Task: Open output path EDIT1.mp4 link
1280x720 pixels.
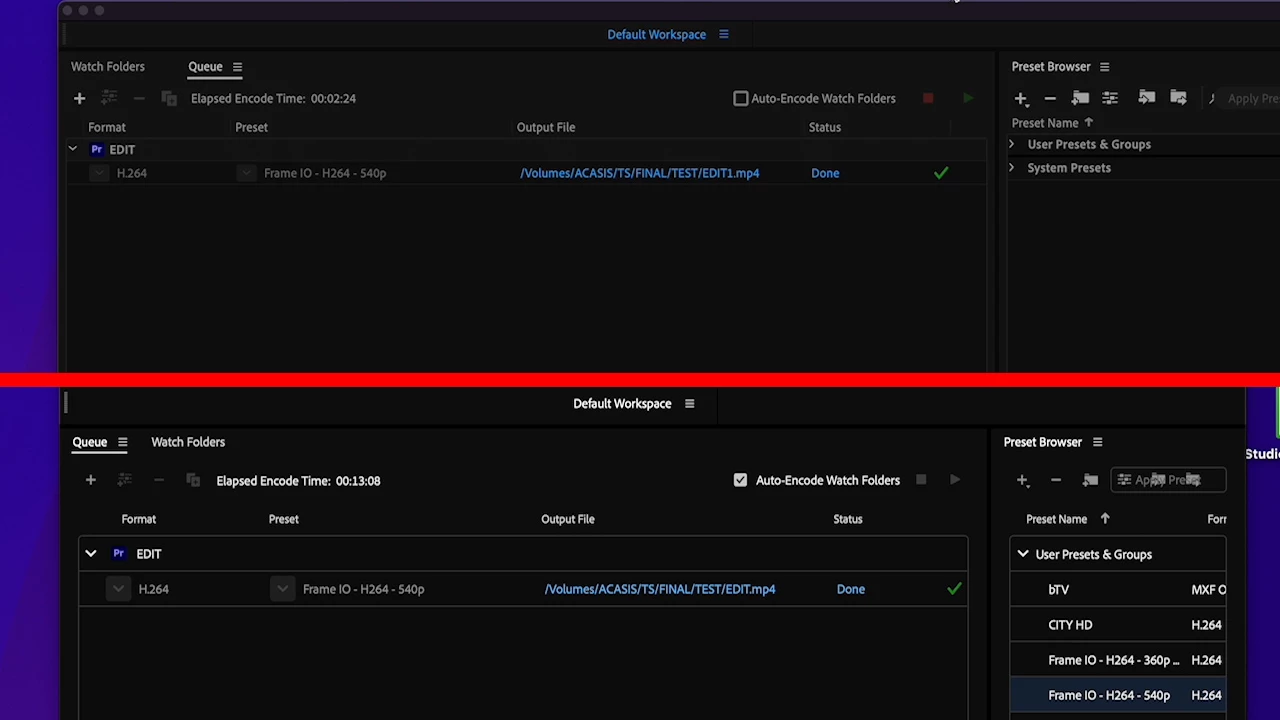Action: coord(640,173)
